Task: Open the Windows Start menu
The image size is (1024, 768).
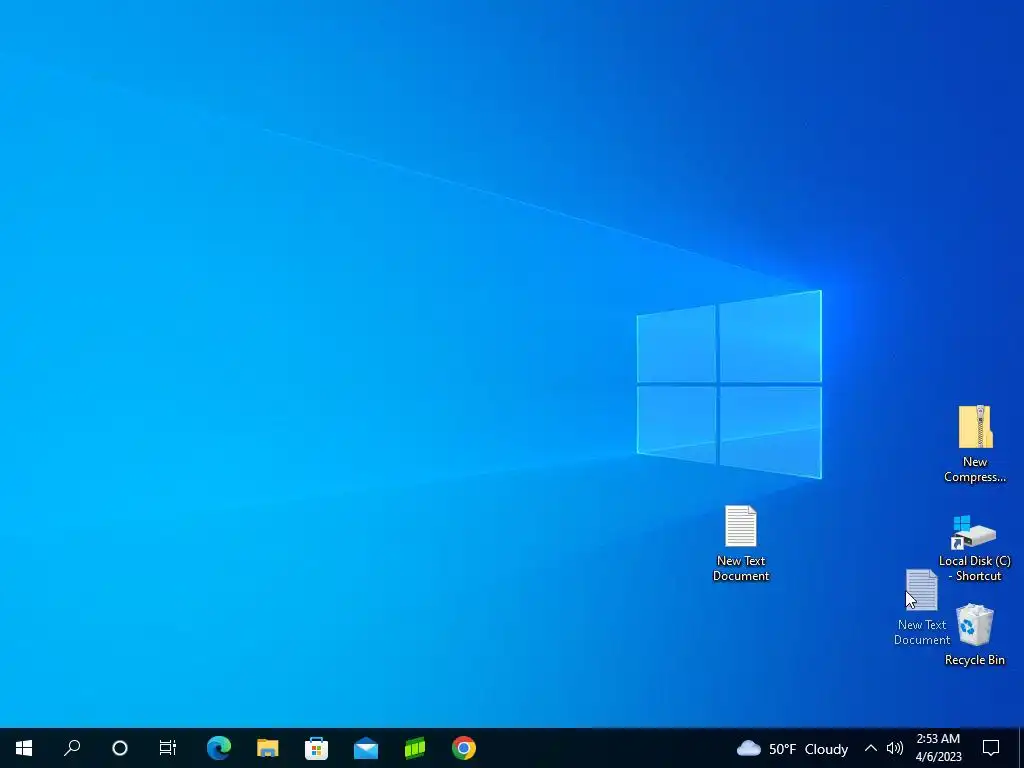Action: (x=24, y=748)
